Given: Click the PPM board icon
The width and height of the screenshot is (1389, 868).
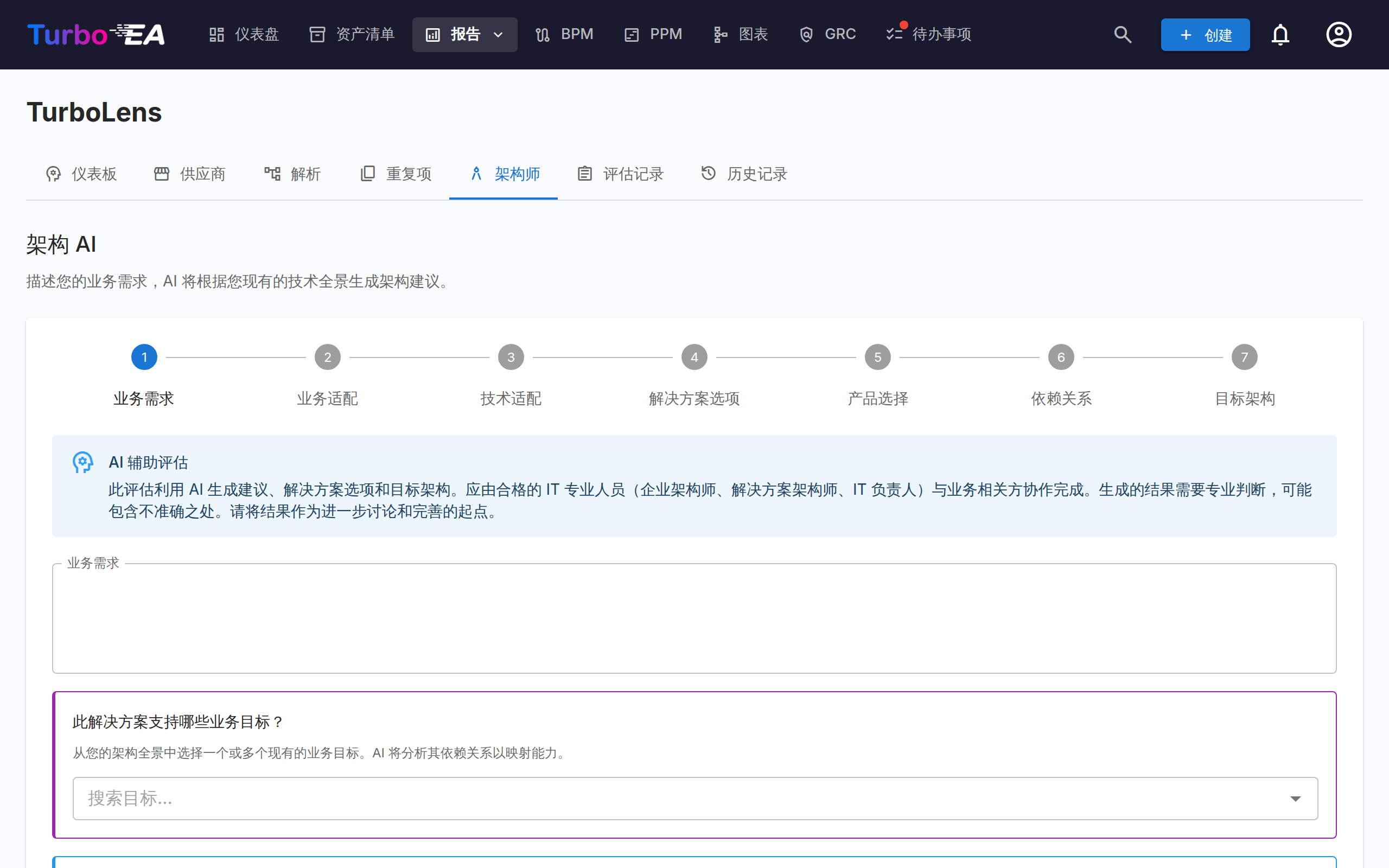Looking at the screenshot, I should 632,35.
